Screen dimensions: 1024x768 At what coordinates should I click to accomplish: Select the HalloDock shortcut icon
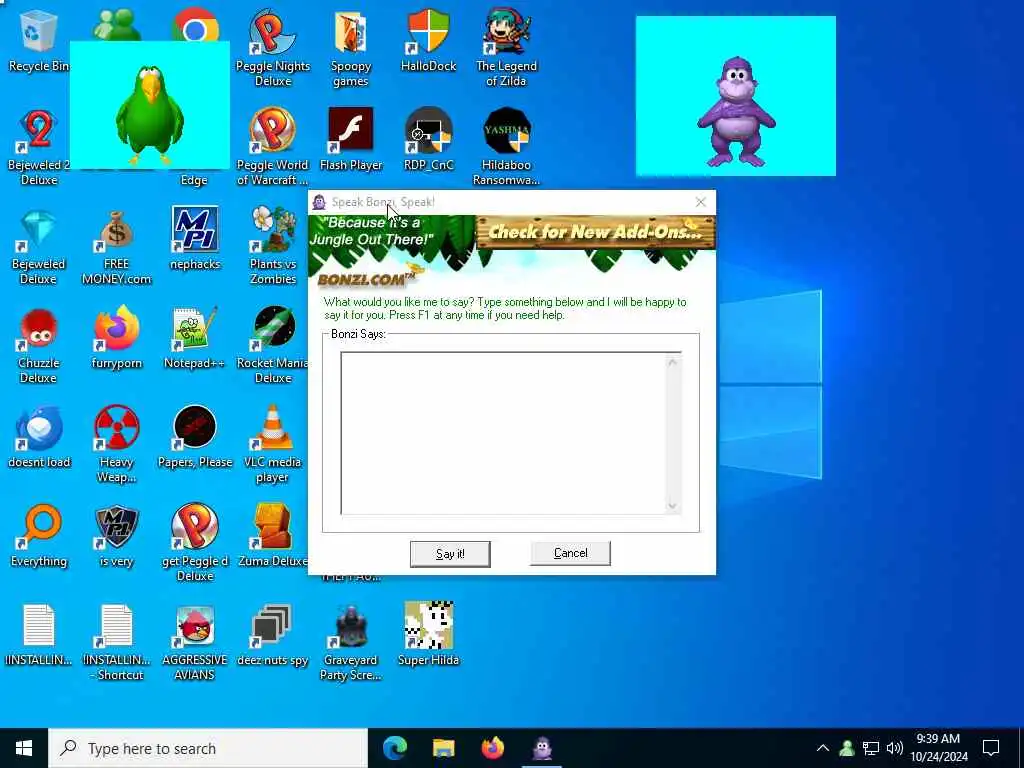[x=428, y=33]
